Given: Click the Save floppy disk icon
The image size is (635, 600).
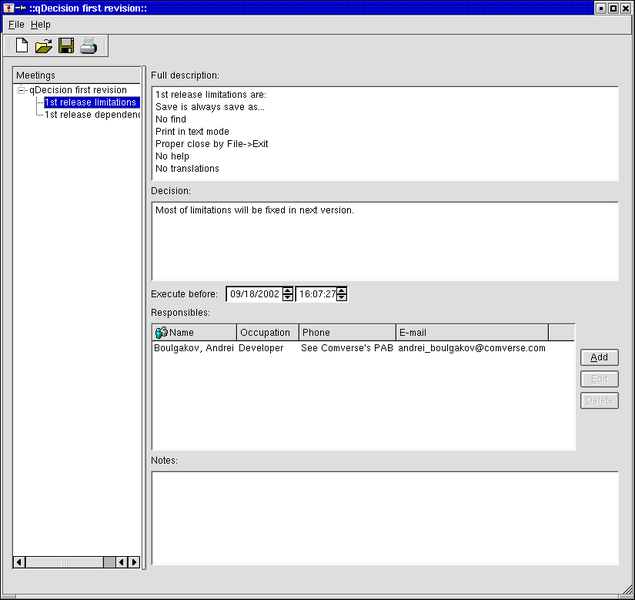Looking at the screenshot, I should (66, 46).
